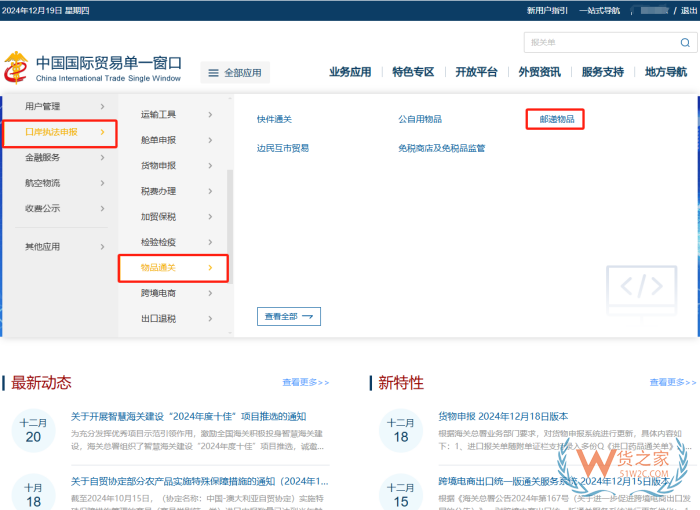Open the 快件通关 link
Viewport: 700px width, 510px height.
tap(274, 119)
